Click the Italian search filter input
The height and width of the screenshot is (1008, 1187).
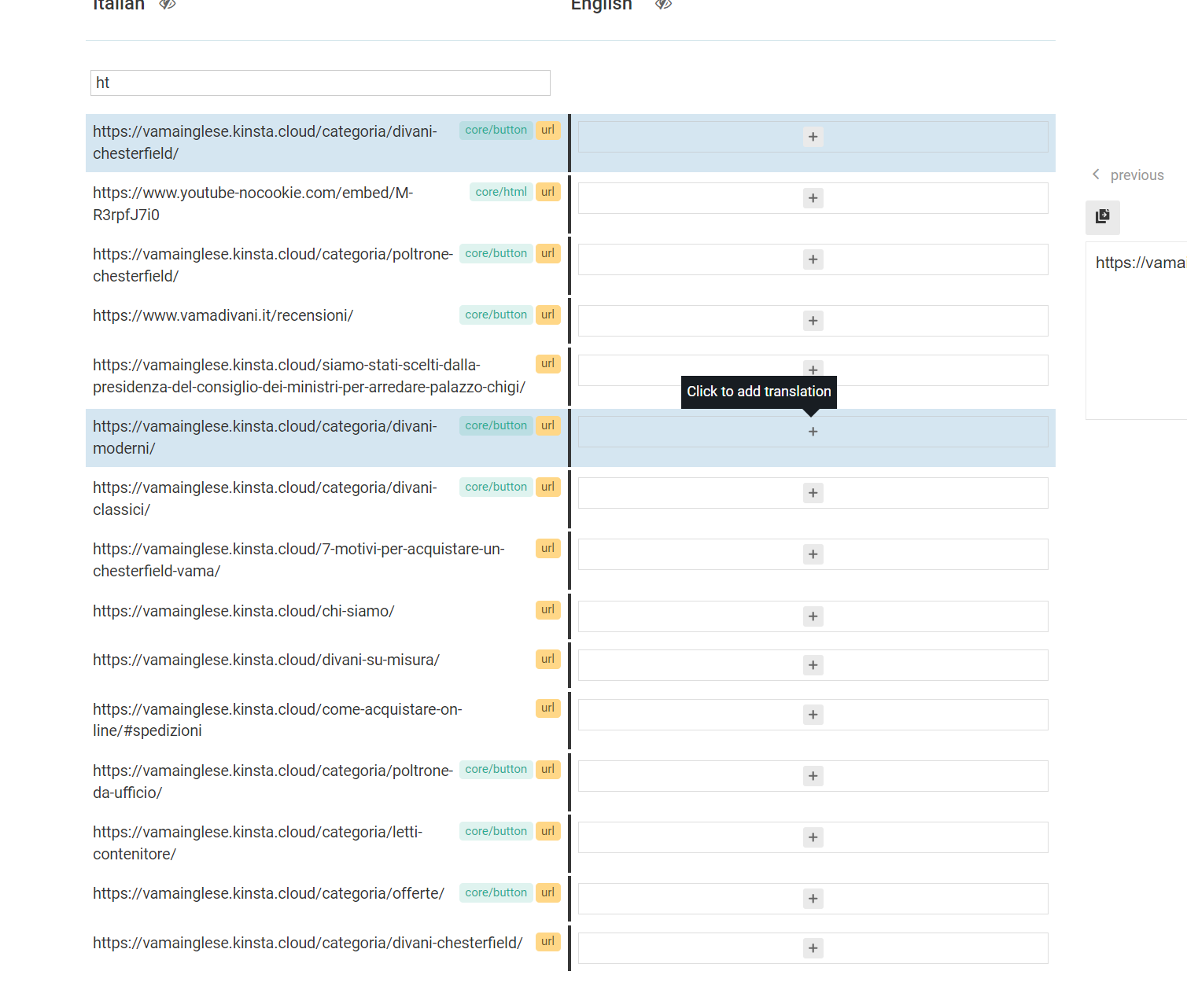coord(320,83)
